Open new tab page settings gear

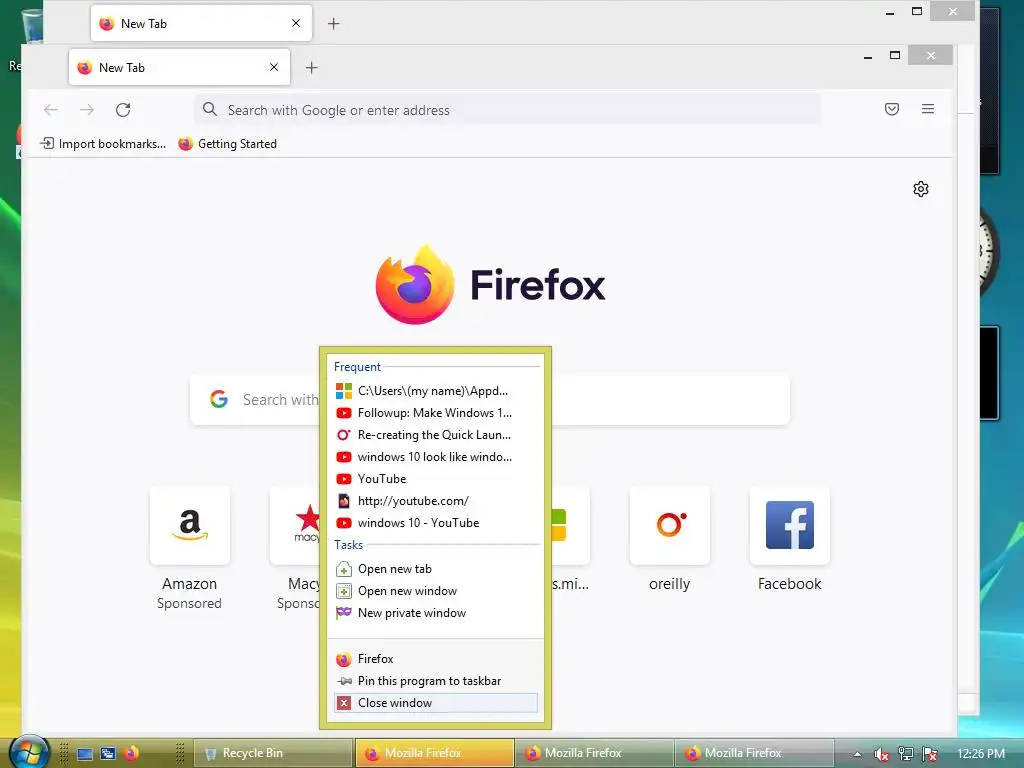point(921,189)
